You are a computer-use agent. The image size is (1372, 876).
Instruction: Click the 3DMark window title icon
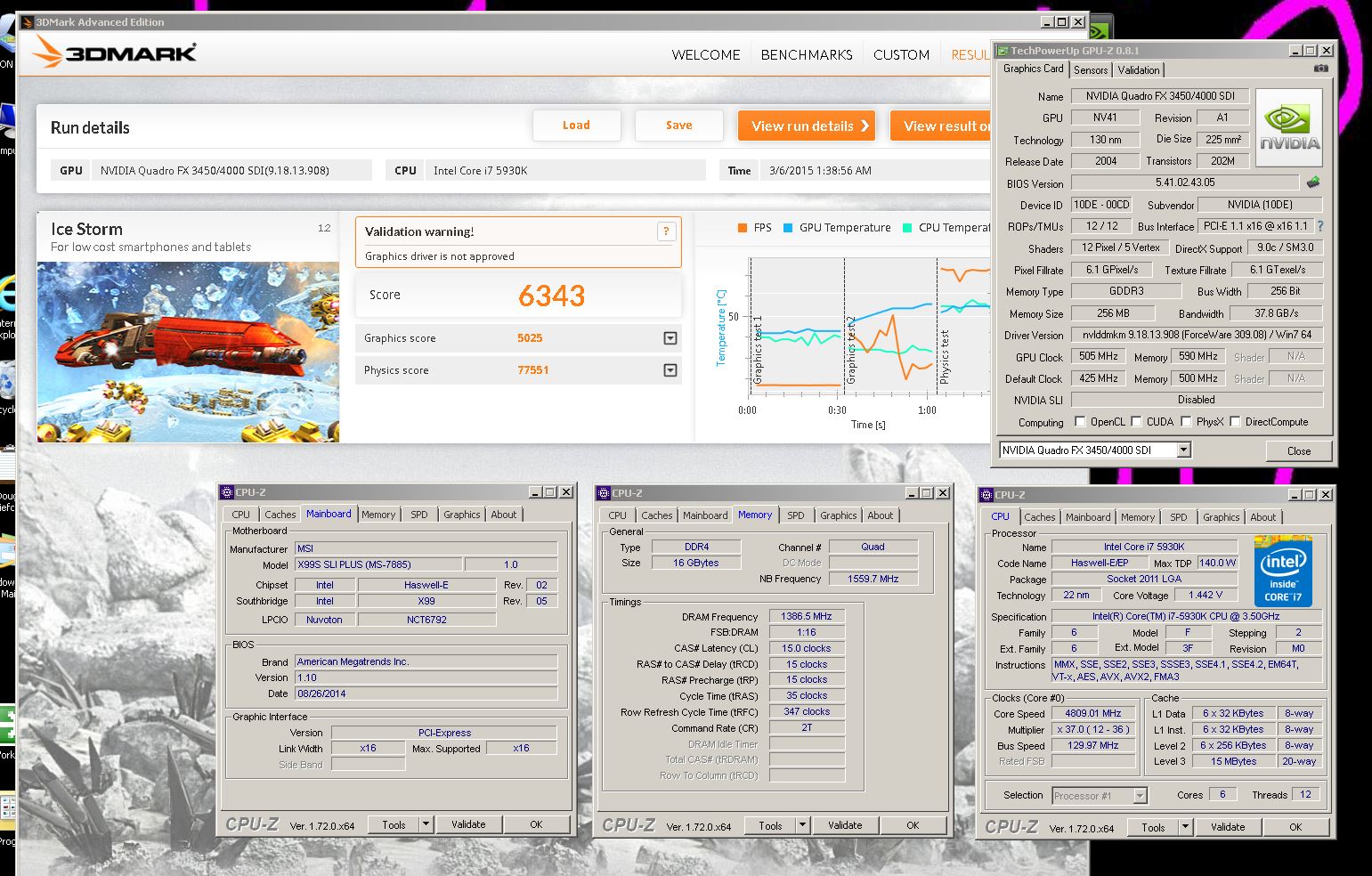27,21
